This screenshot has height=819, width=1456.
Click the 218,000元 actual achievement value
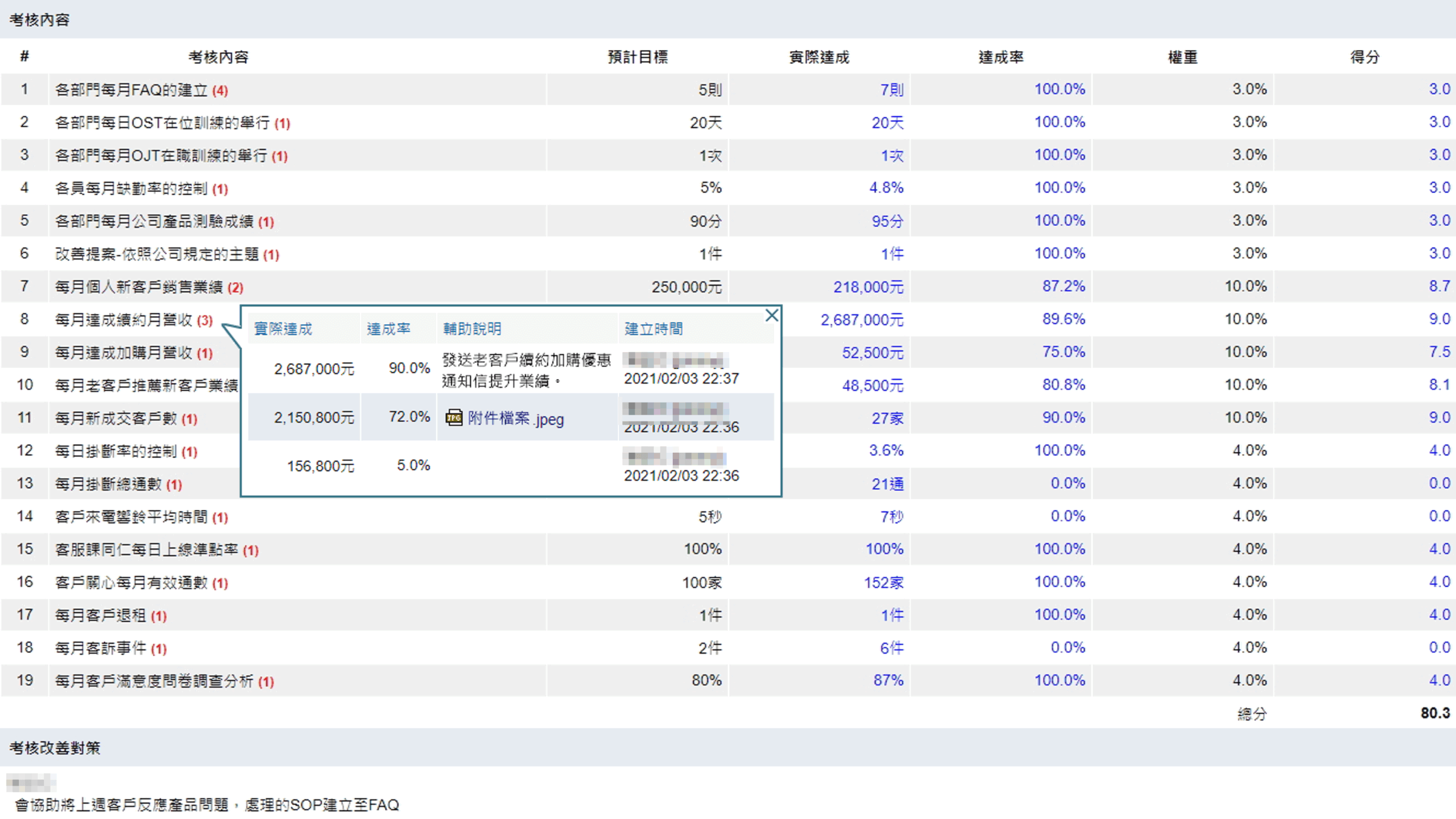coord(868,287)
